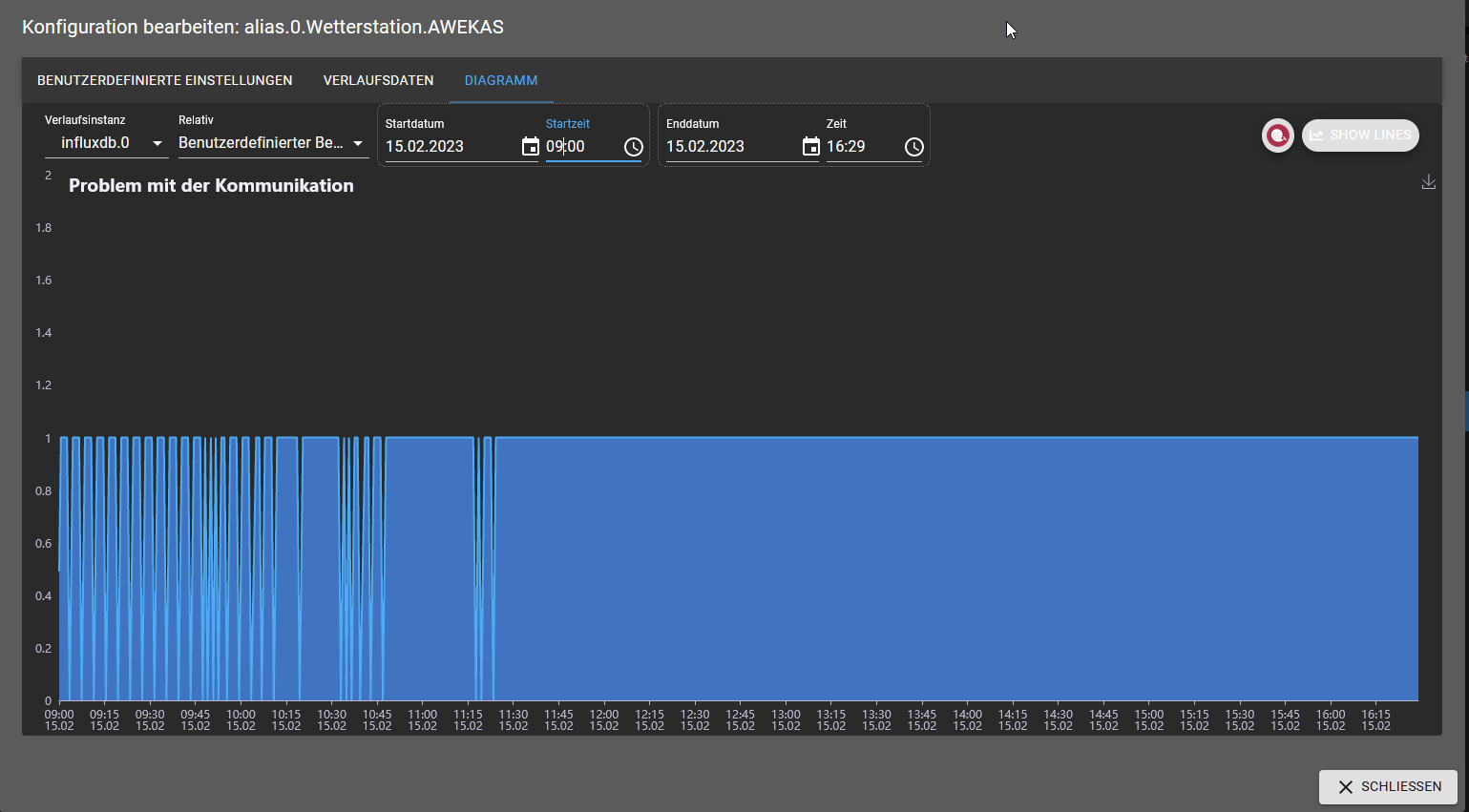Switch to Benutzerdefinierte Einstellungen tab
The height and width of the screenshot is (812, 1469).
[x=165, y=80]
